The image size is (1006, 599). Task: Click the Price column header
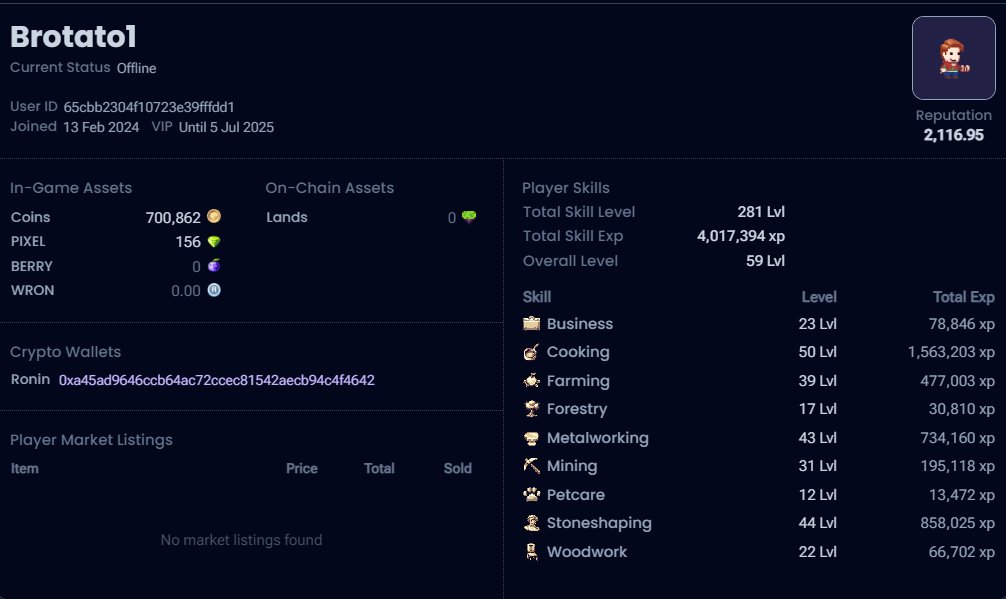click(302, 469)
